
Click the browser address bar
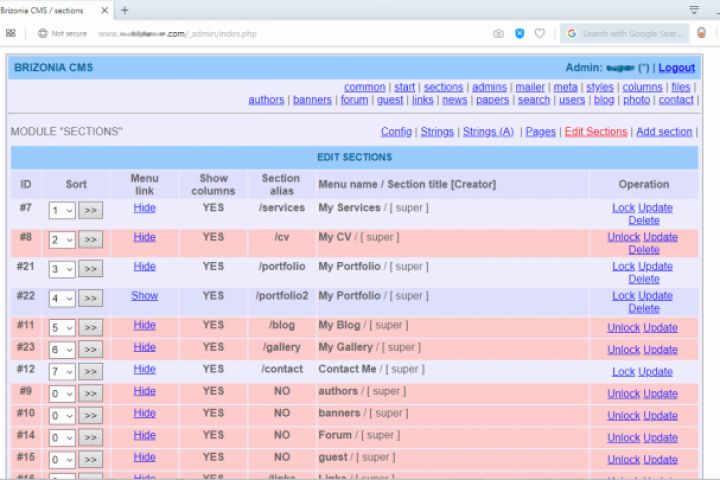point(177,34)
